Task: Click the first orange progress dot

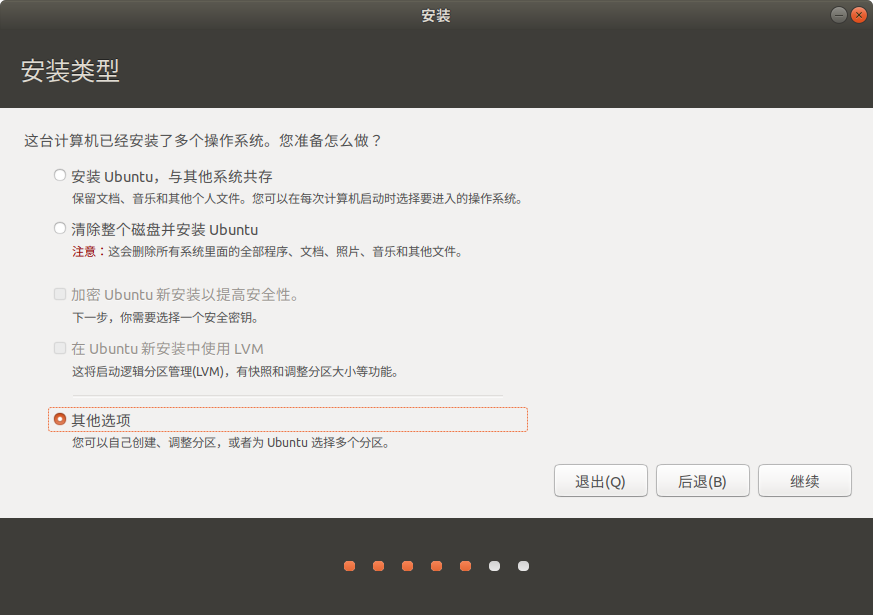Action: (349, 566)
